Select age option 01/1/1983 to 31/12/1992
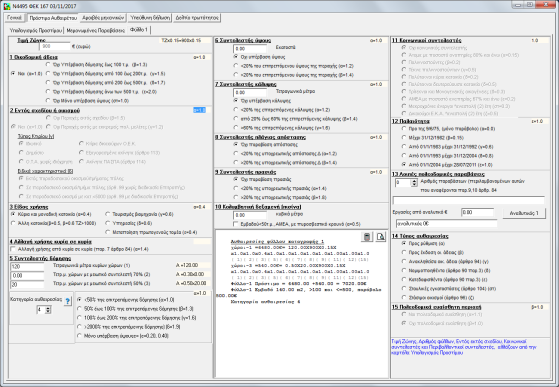The image size is (559, 387). pyautogui.click(x=447, y=146)
